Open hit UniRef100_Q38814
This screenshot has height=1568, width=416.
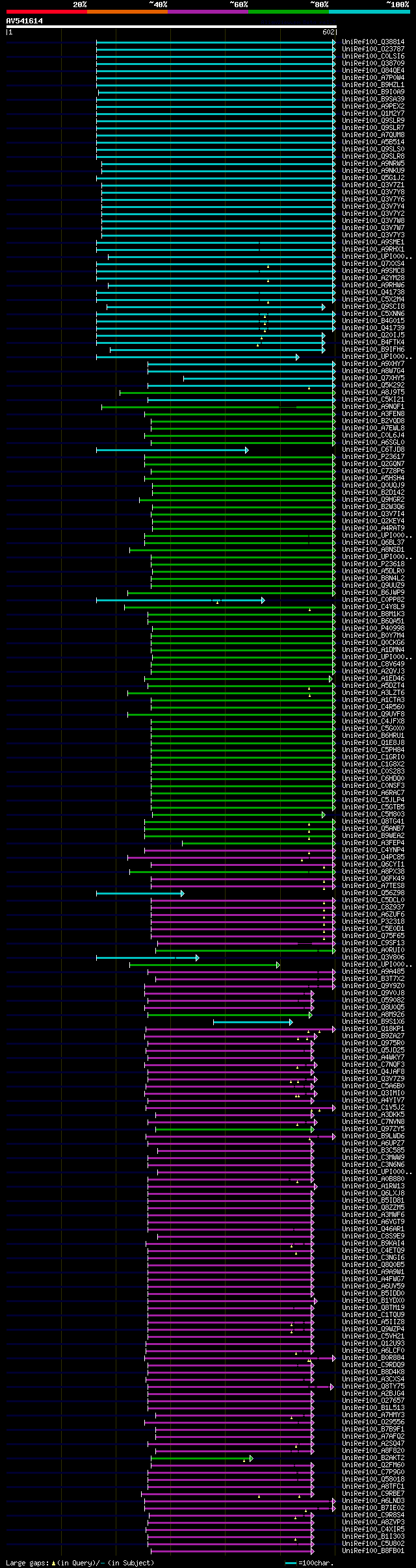373,42
